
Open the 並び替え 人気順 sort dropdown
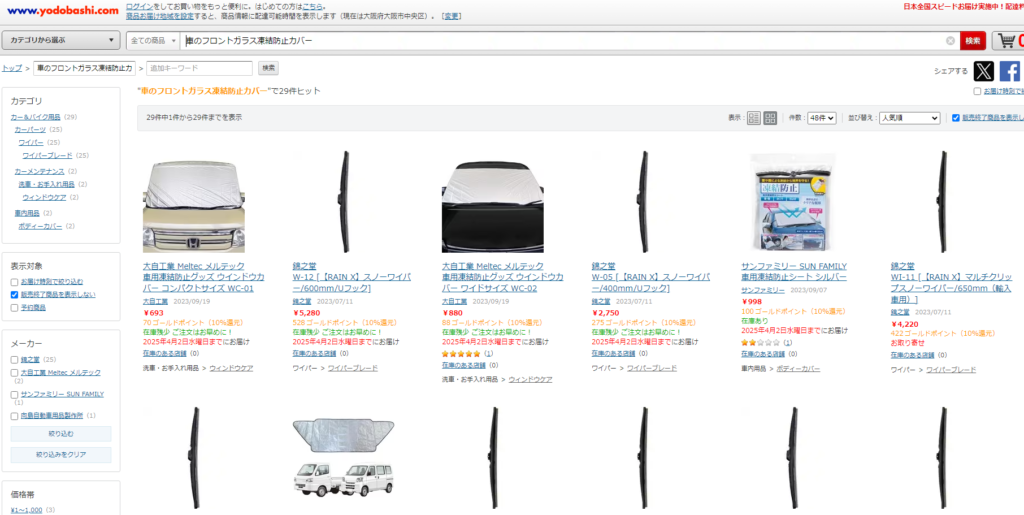(910, 118)
